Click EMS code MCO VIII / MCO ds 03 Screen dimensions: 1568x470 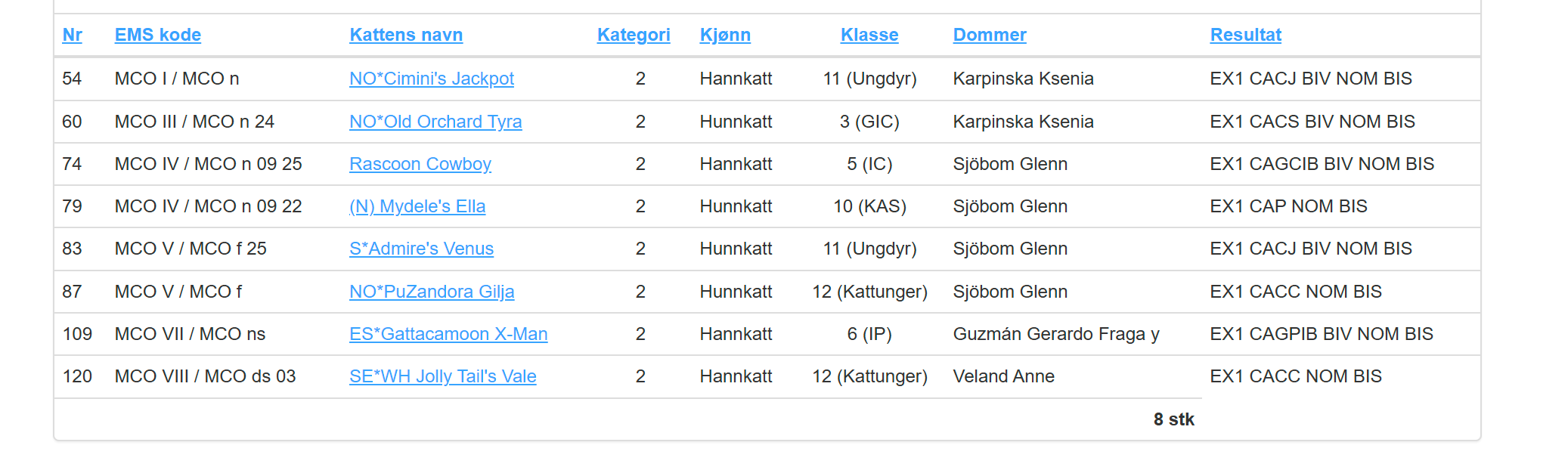point(205,376)
